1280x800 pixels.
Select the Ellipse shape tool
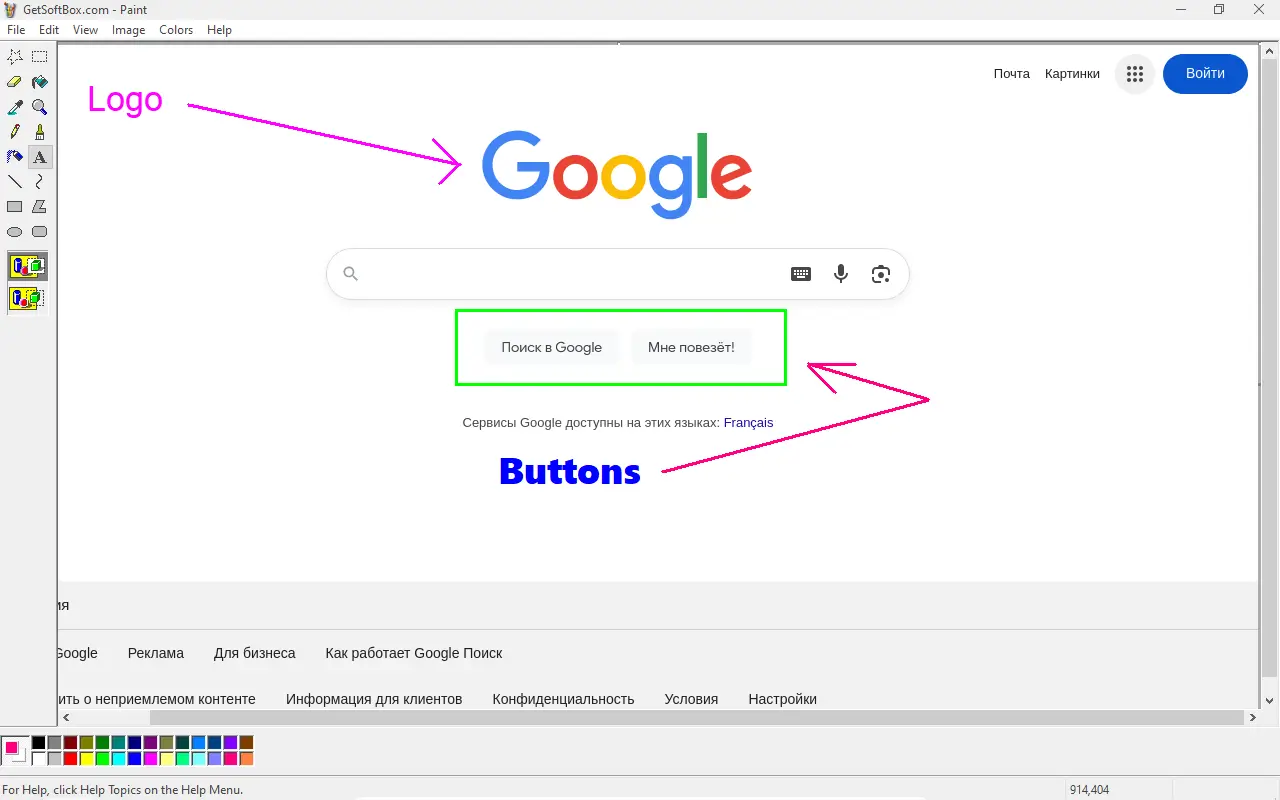tap(15, 232)
